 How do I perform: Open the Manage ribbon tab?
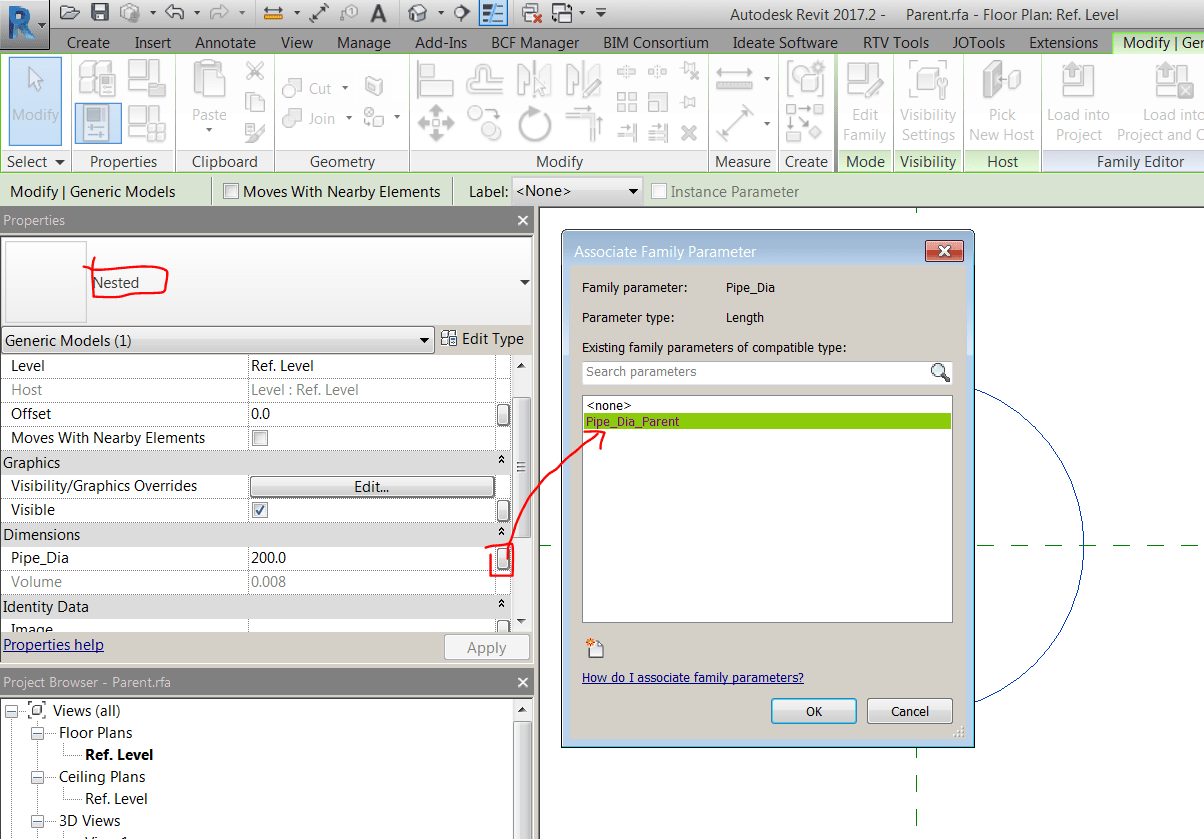pyautogui.click(x=364, y=43)
